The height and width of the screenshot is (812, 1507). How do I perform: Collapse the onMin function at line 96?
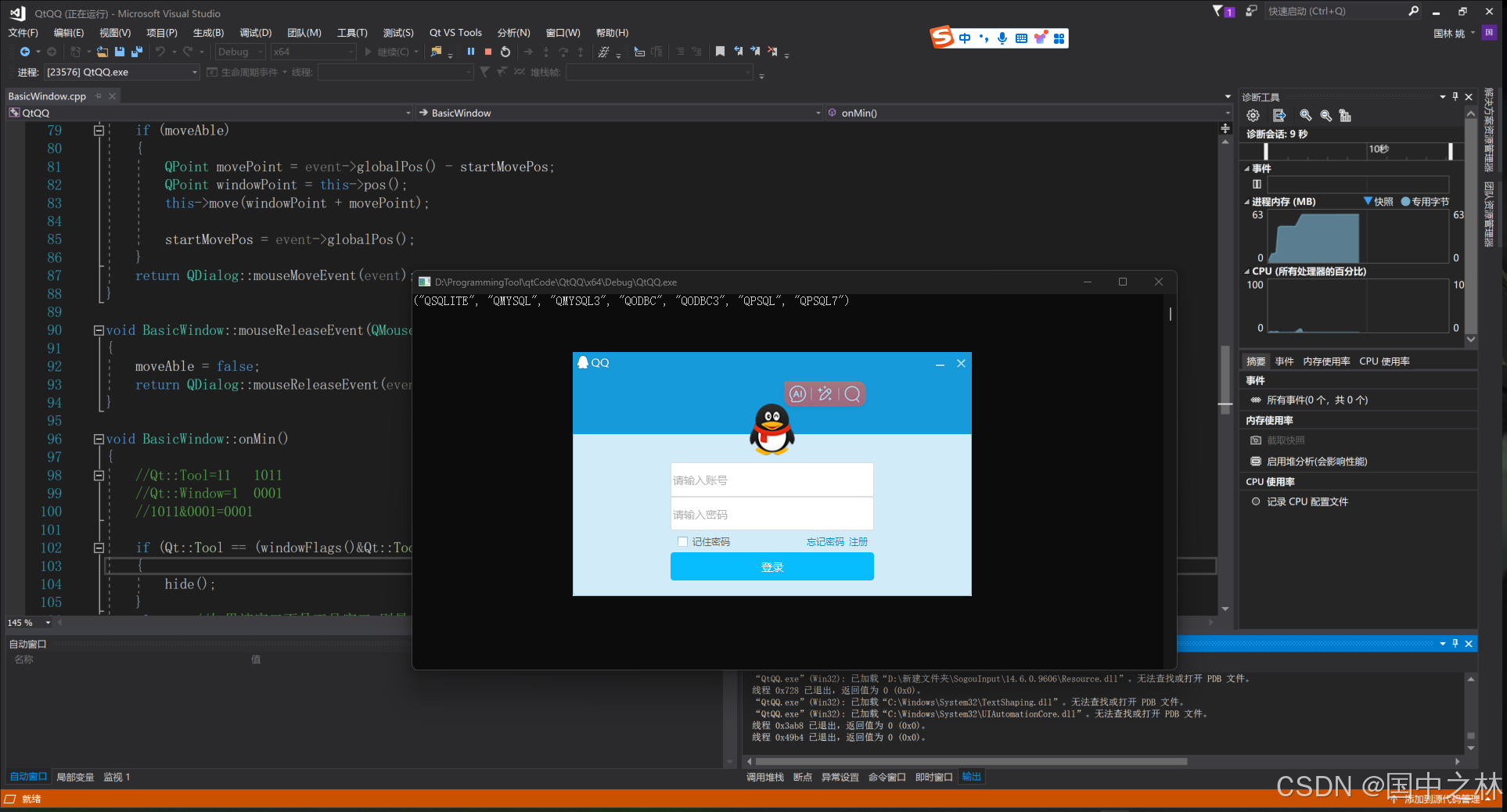(99, 439)
